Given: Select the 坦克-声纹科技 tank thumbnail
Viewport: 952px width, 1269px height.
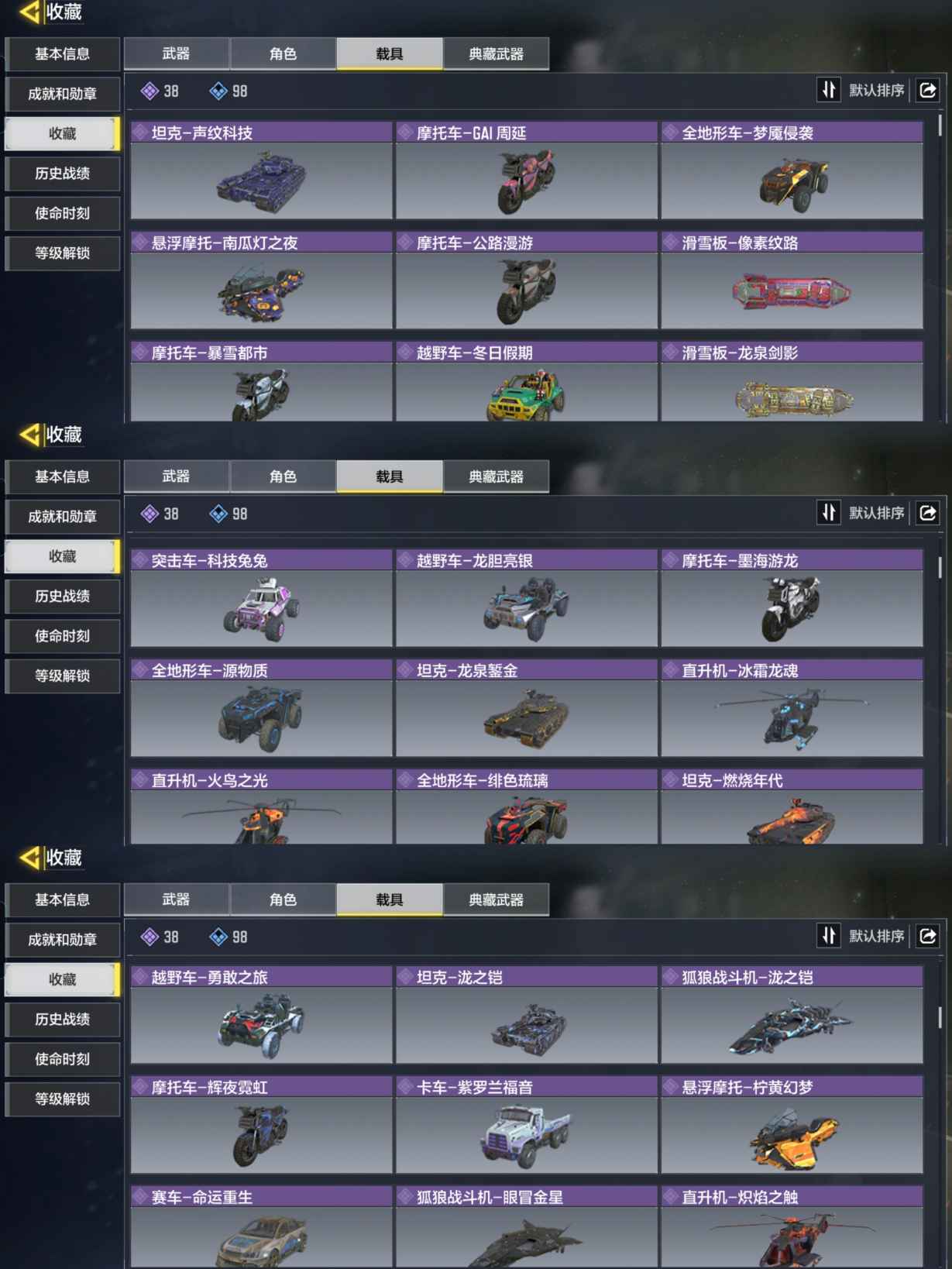Looking at the screenshot, I should [261, 181].
